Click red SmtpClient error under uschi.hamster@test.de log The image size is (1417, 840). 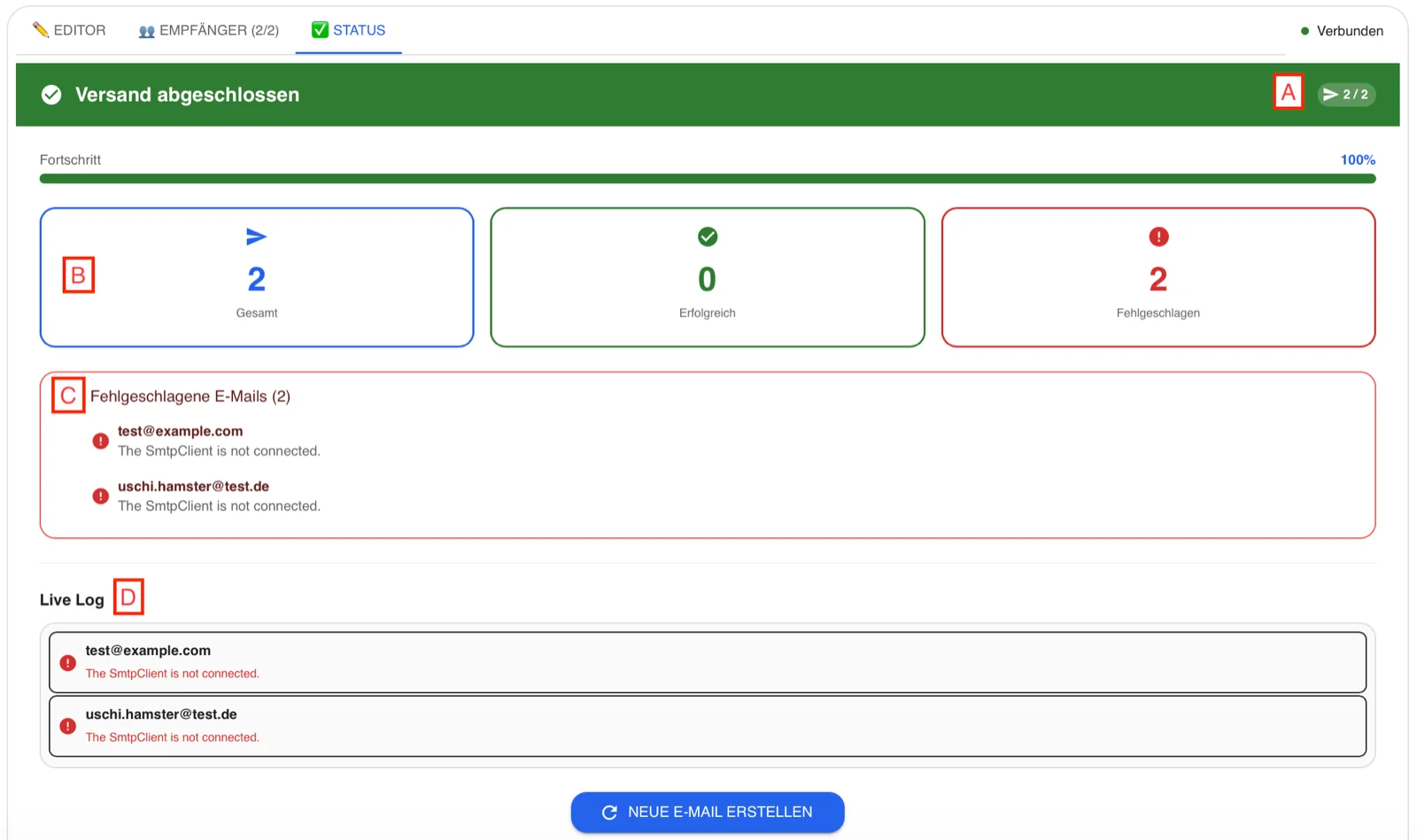tap(173, 737)
